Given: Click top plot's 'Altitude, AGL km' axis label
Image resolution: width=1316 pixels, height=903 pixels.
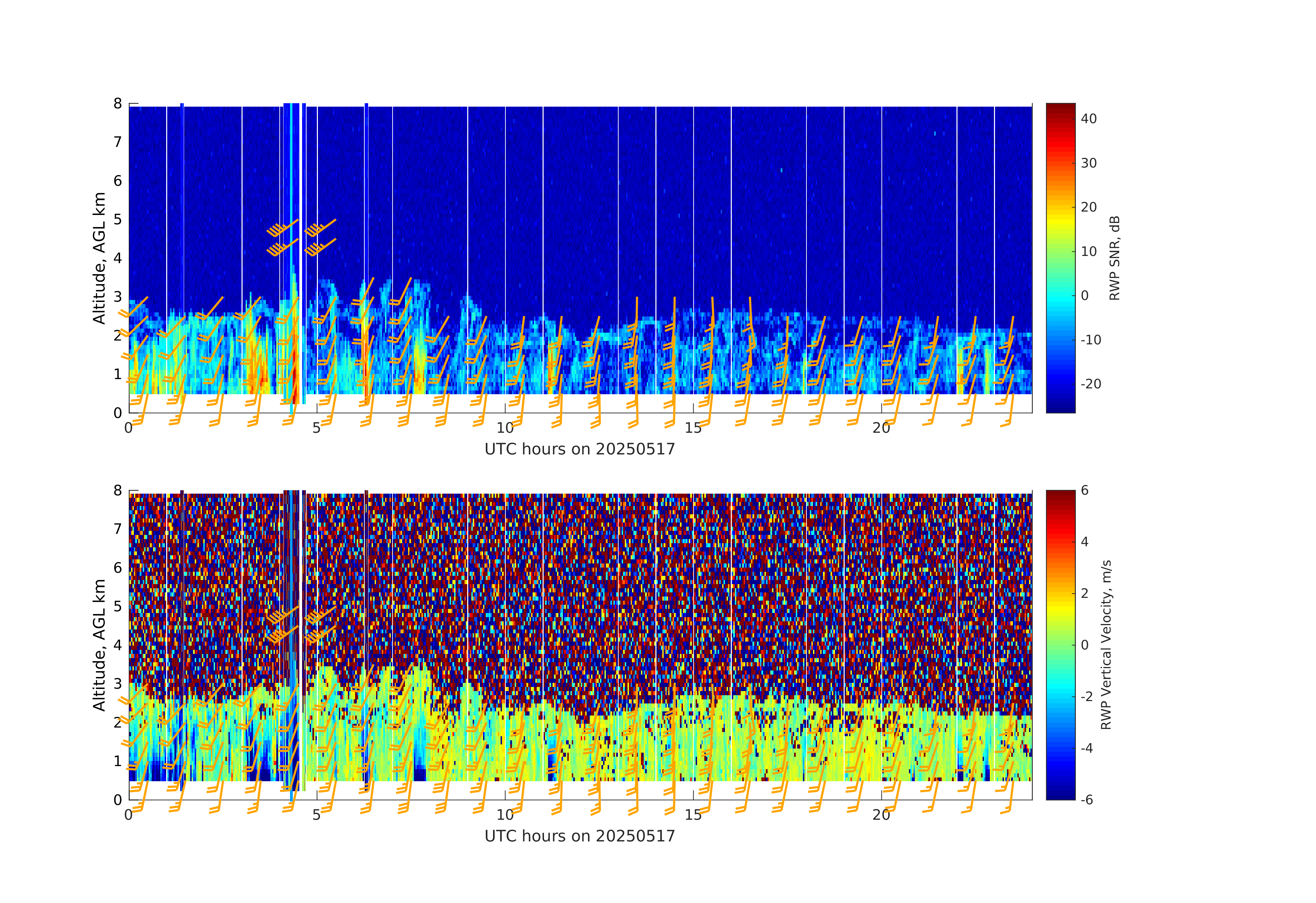Looking at the screenshot, I should (x=99, y=258).
